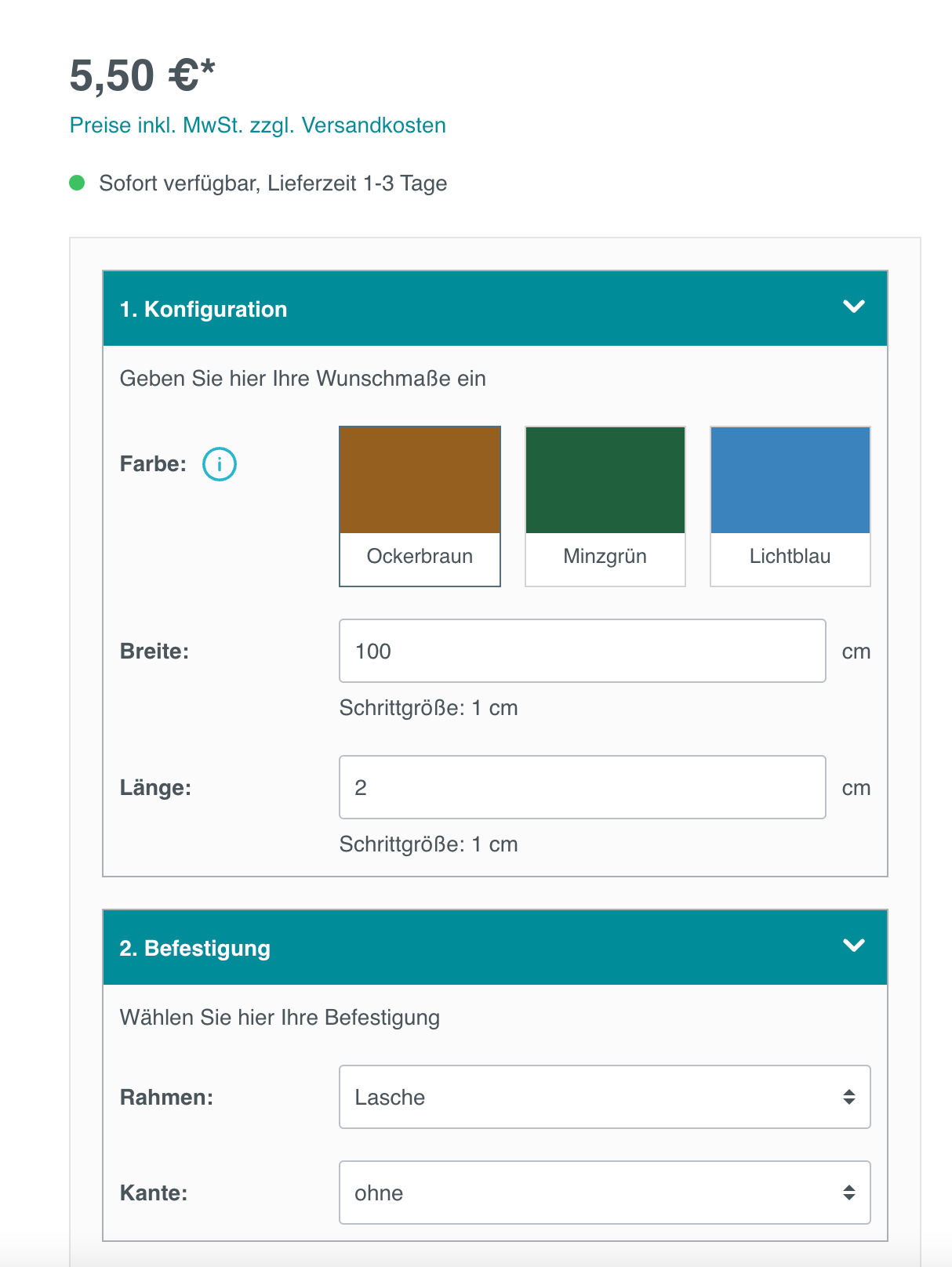The height and width of the screenshot is (1267, 952).
Task: Click the 2. Befestigung header title
Action: 194,949
